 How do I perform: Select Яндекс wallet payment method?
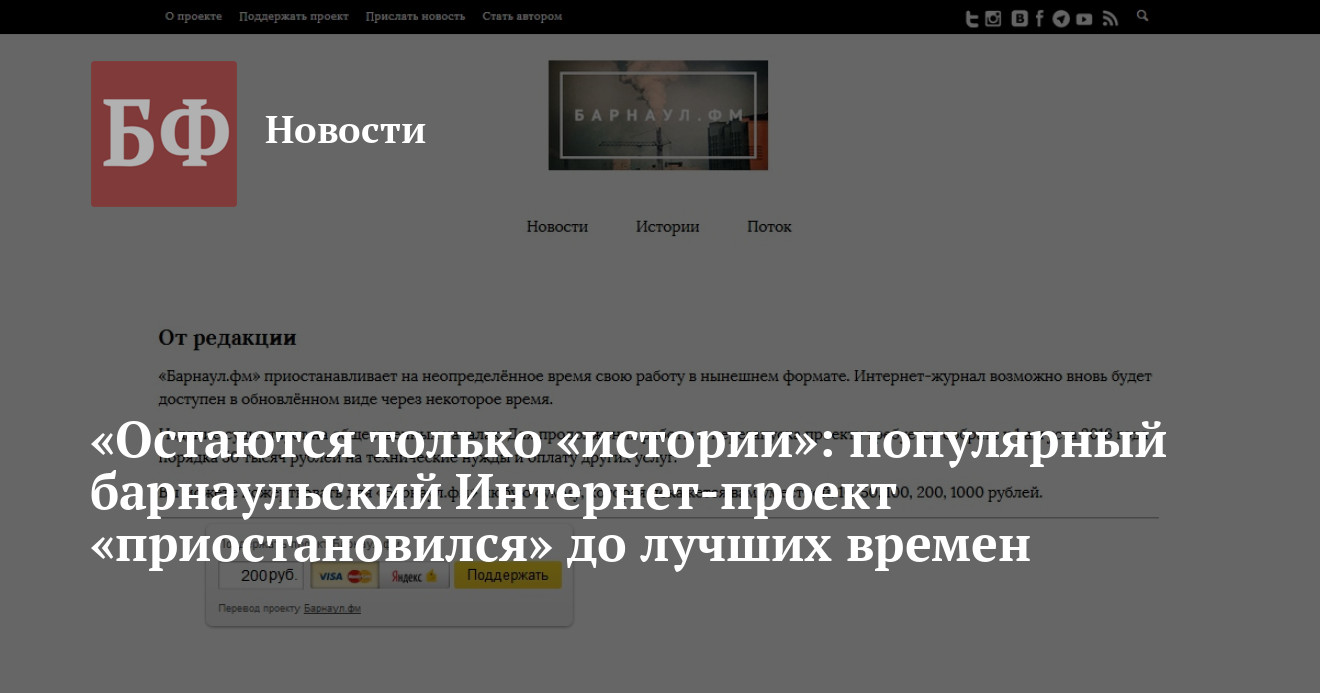(414, 576)
